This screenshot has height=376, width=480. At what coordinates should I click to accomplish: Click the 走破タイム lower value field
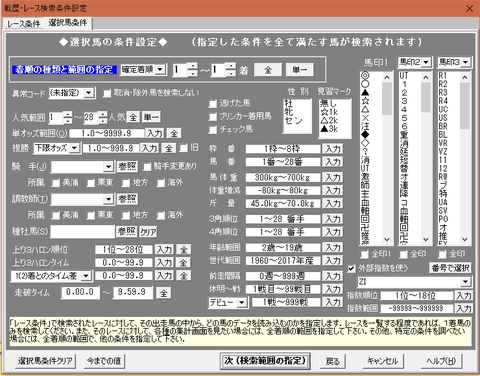(x=80, y=292)
